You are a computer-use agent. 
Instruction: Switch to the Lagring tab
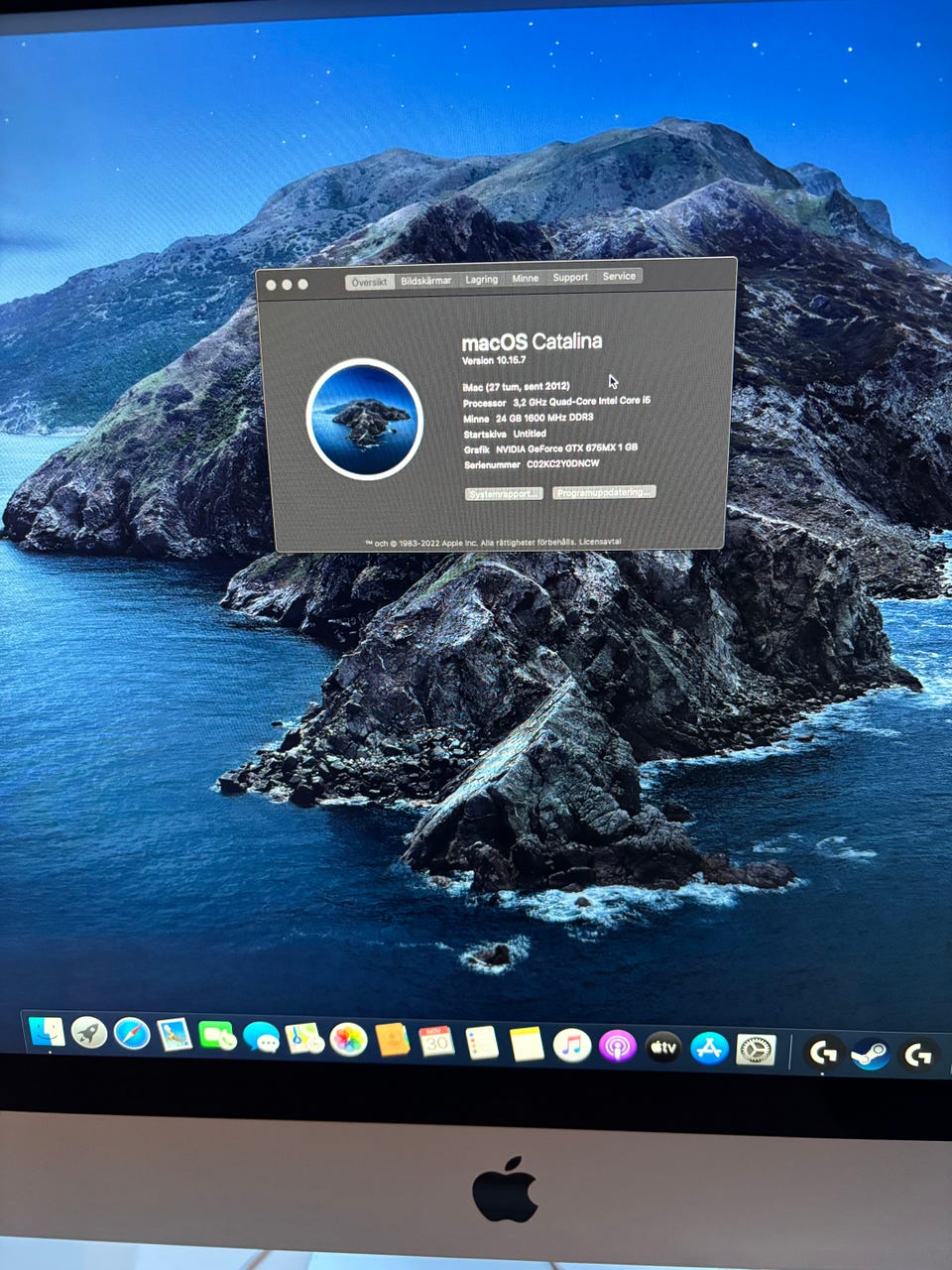(x=482, y=279)
